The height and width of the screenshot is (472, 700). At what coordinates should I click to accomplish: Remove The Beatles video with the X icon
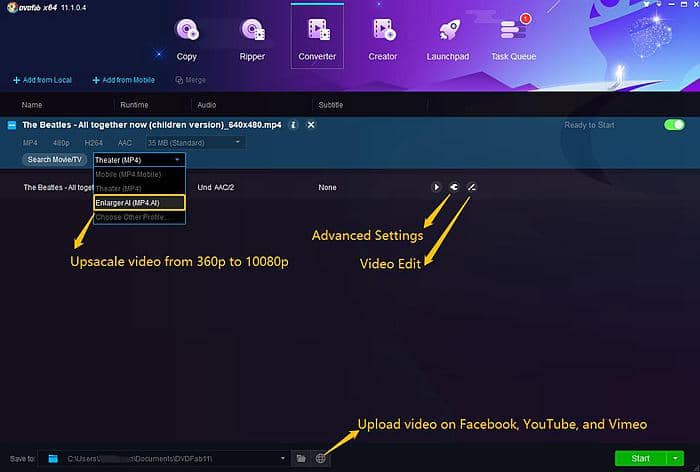point(311,125)
